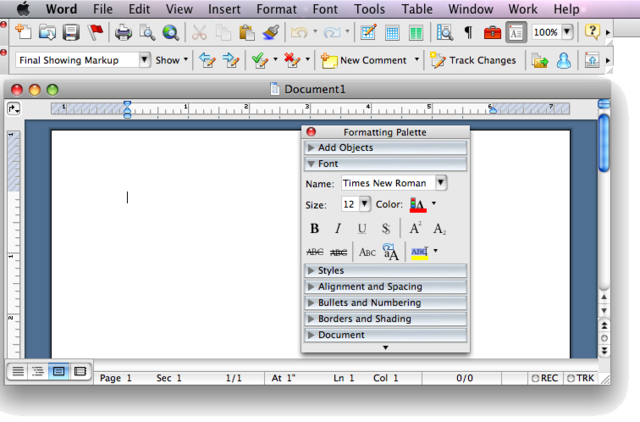This screenshot has width=640, height=422.
Task: Click the yellow Highlight color button
Action: tap(420, 252)
